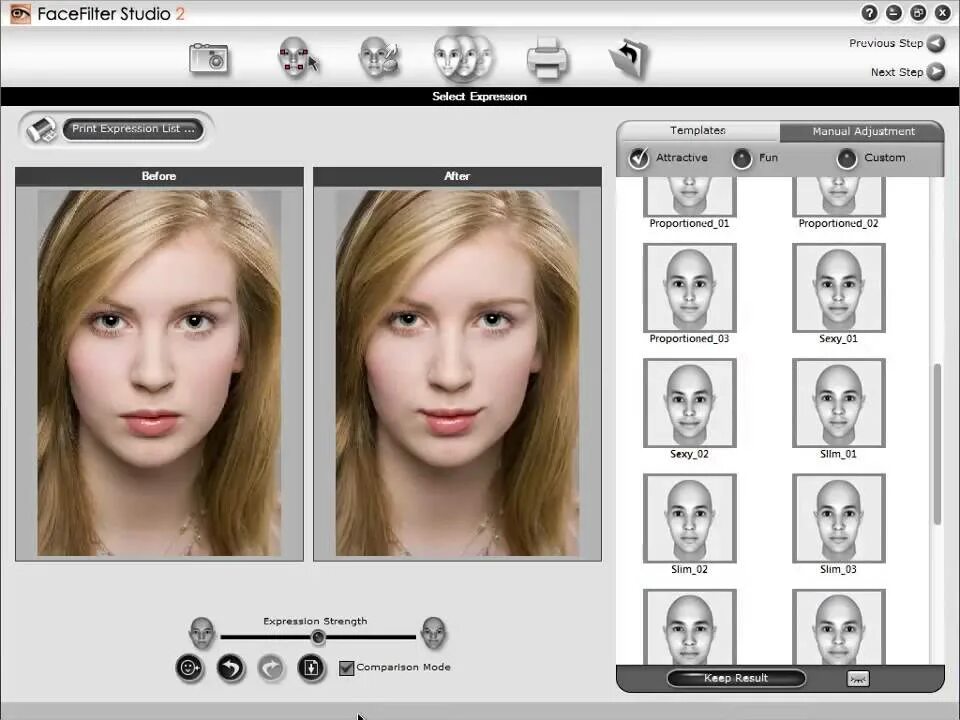
Task: Select the face expression step icon
Action: coord(463,57)
